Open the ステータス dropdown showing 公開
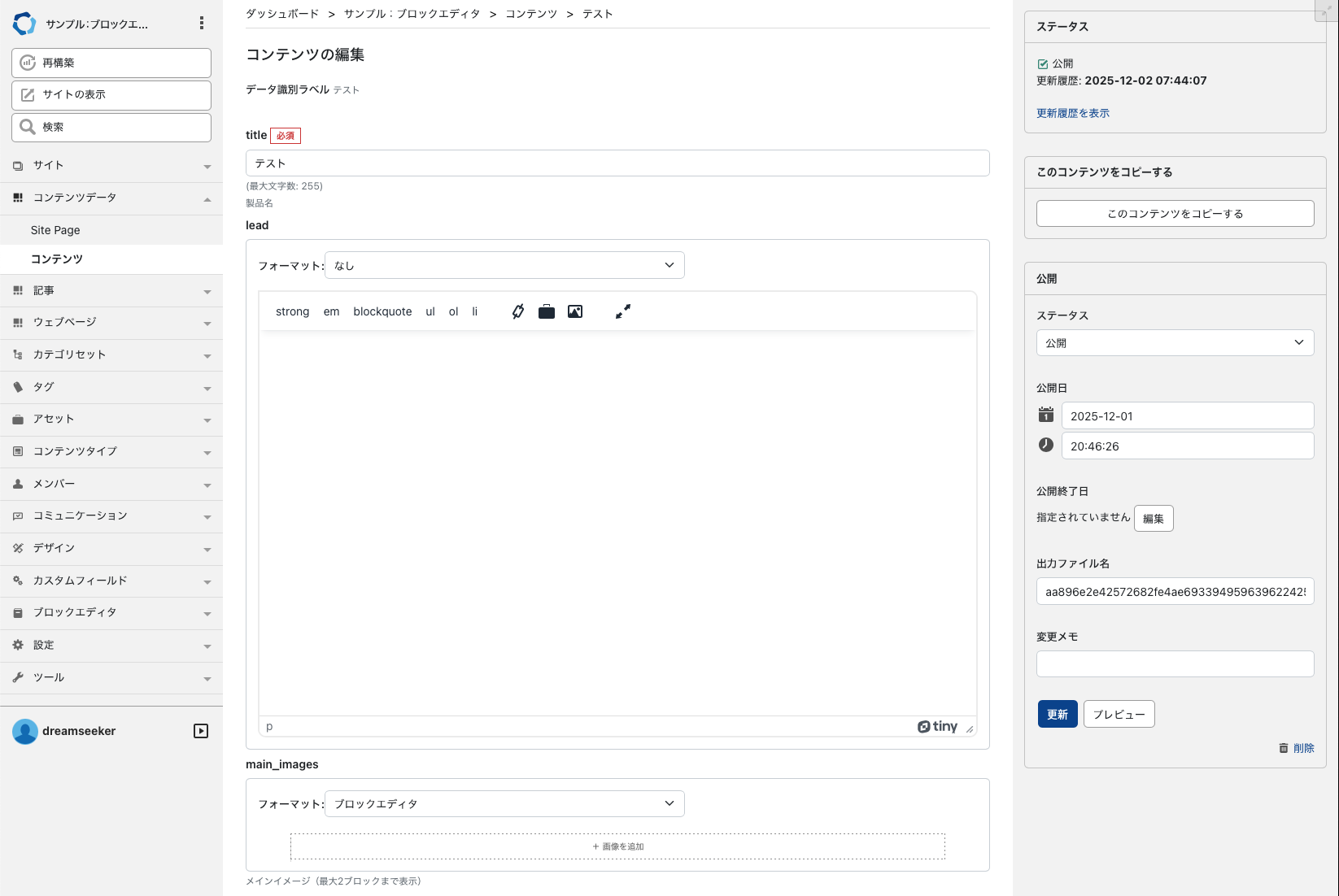The width and height of the screenshot is (1339, 896). (1174, 342)
